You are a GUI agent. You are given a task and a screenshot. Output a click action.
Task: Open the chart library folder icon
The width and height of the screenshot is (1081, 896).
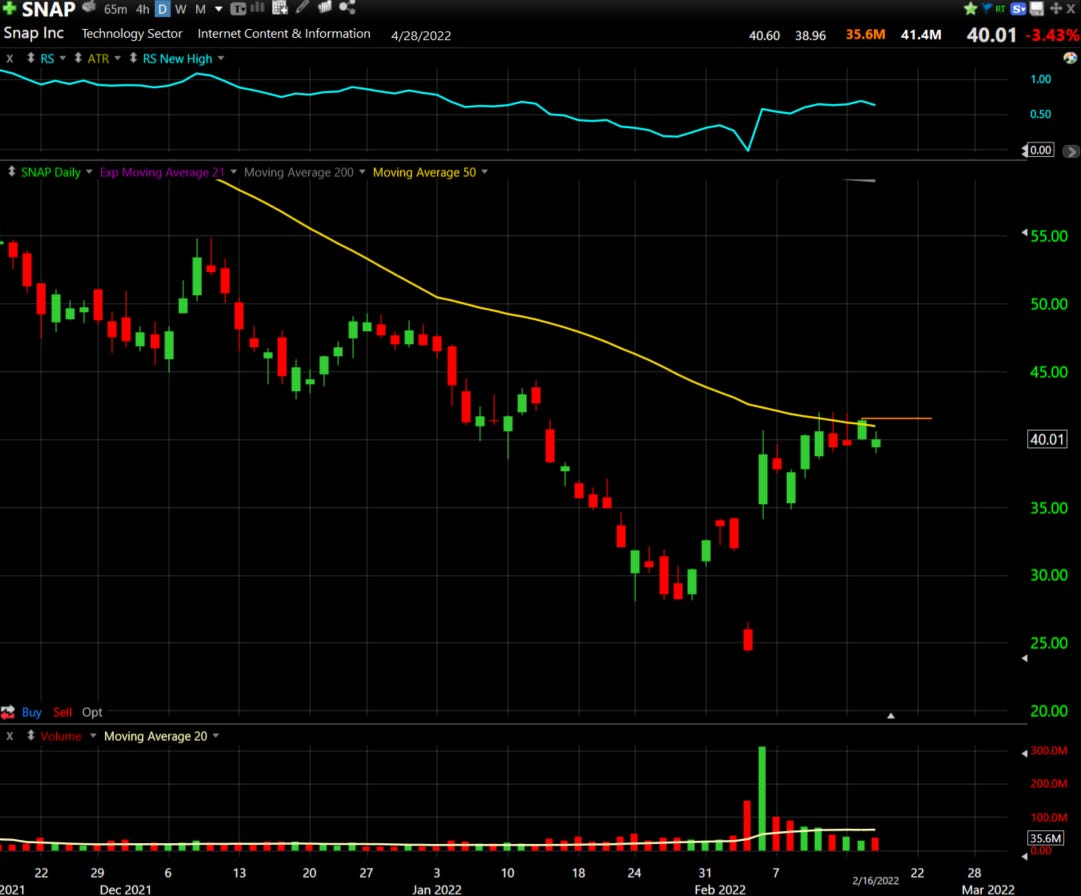point(324,8)
